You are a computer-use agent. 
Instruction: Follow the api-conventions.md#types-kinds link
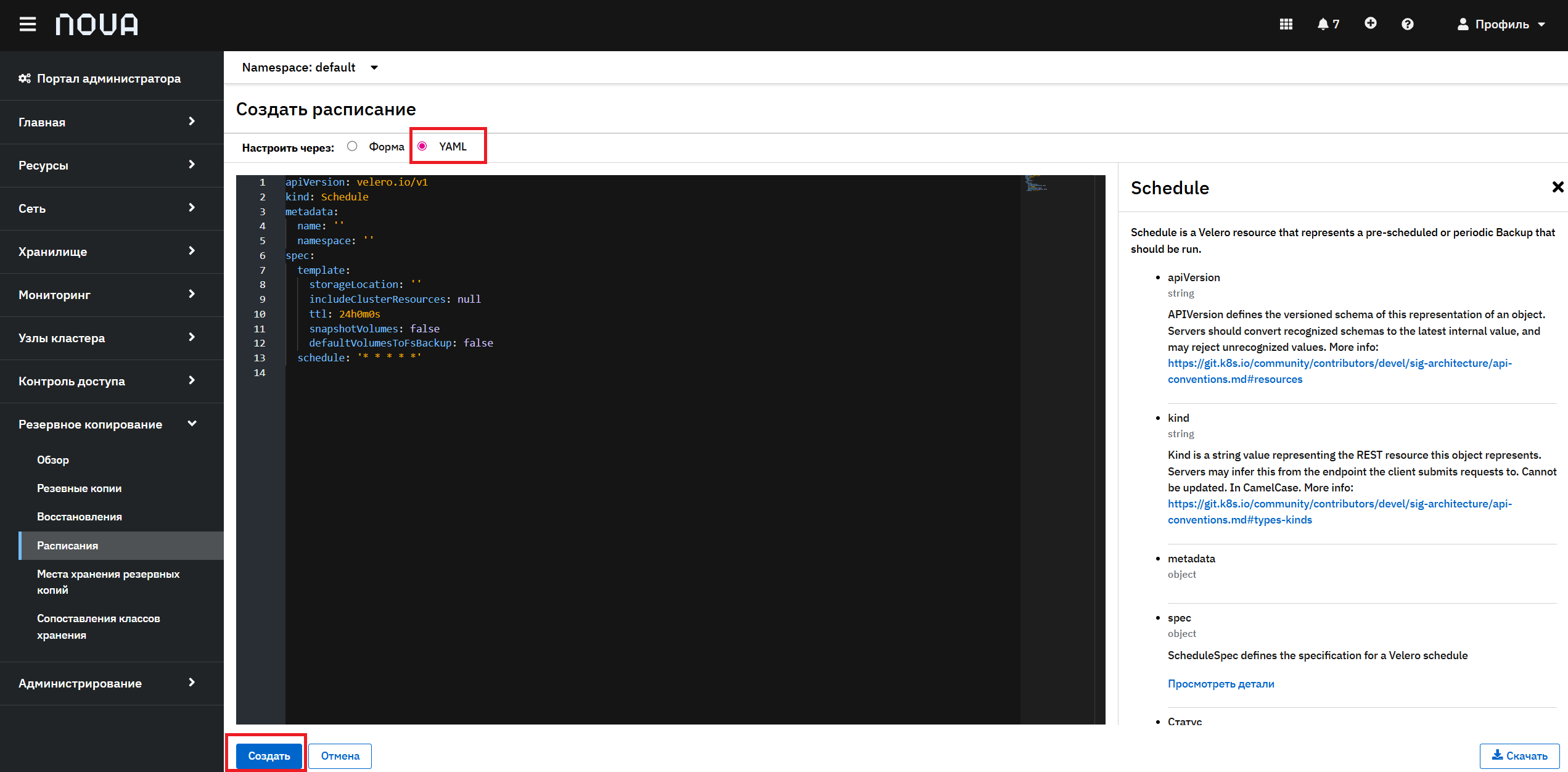tap(1340, 512)
